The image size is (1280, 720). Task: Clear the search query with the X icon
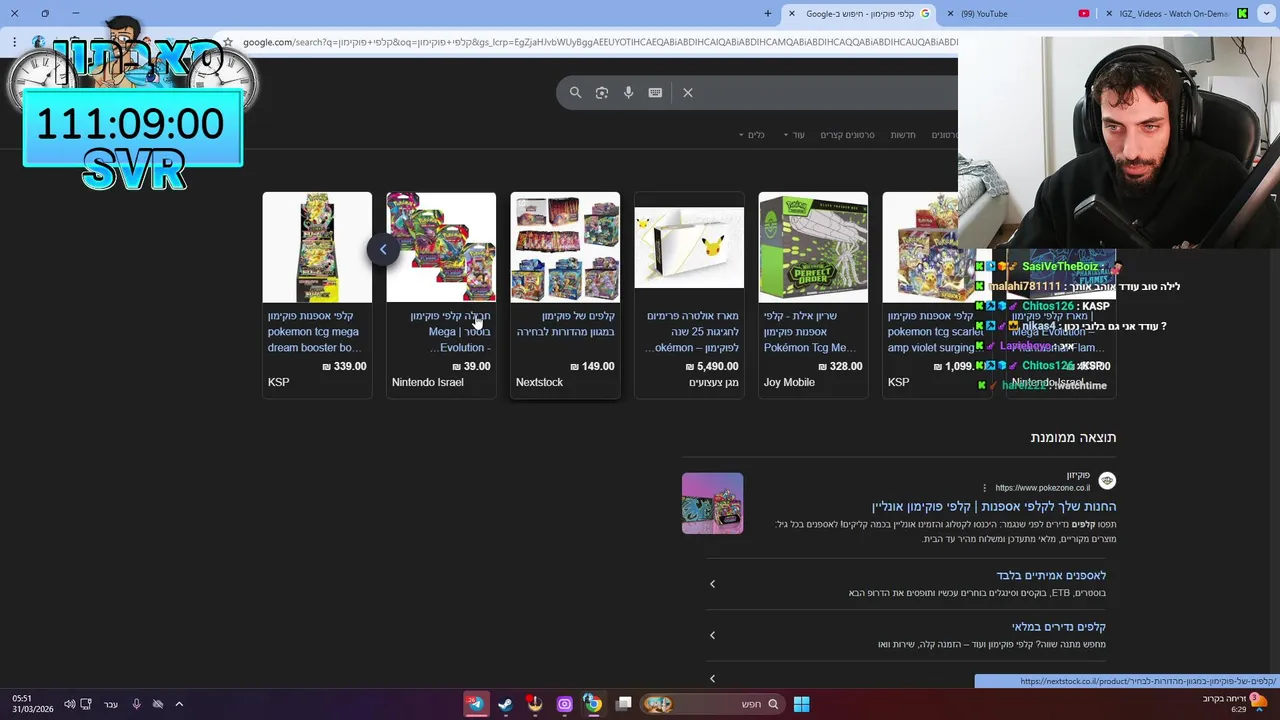tap(688, 92)
